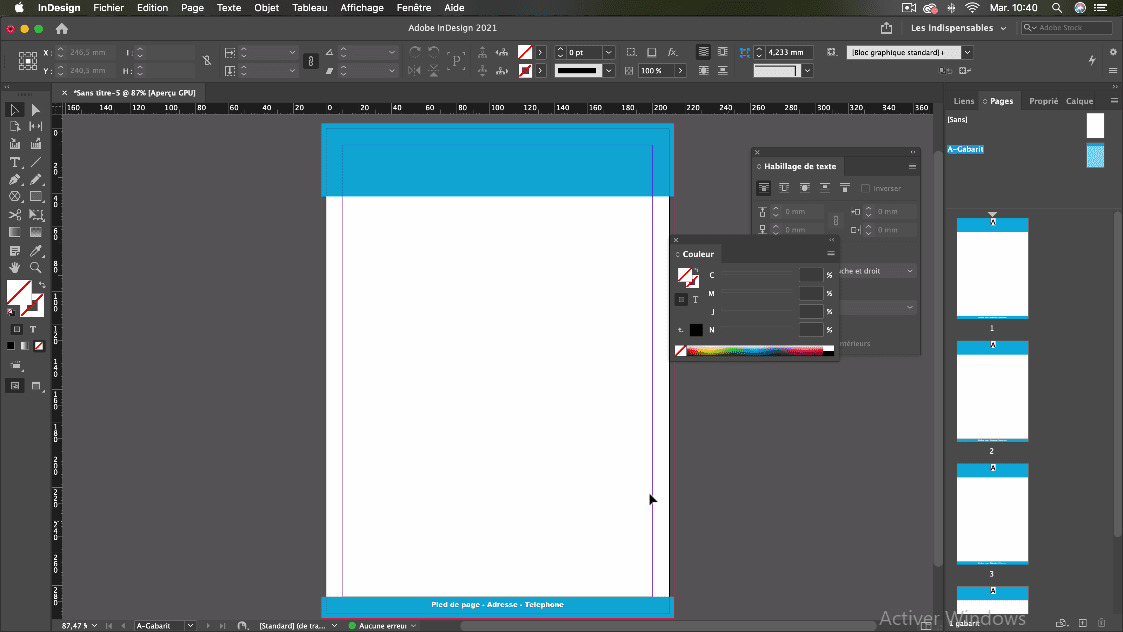
Task: Switch to the Propriétés tab
Action: (1044, 101)
